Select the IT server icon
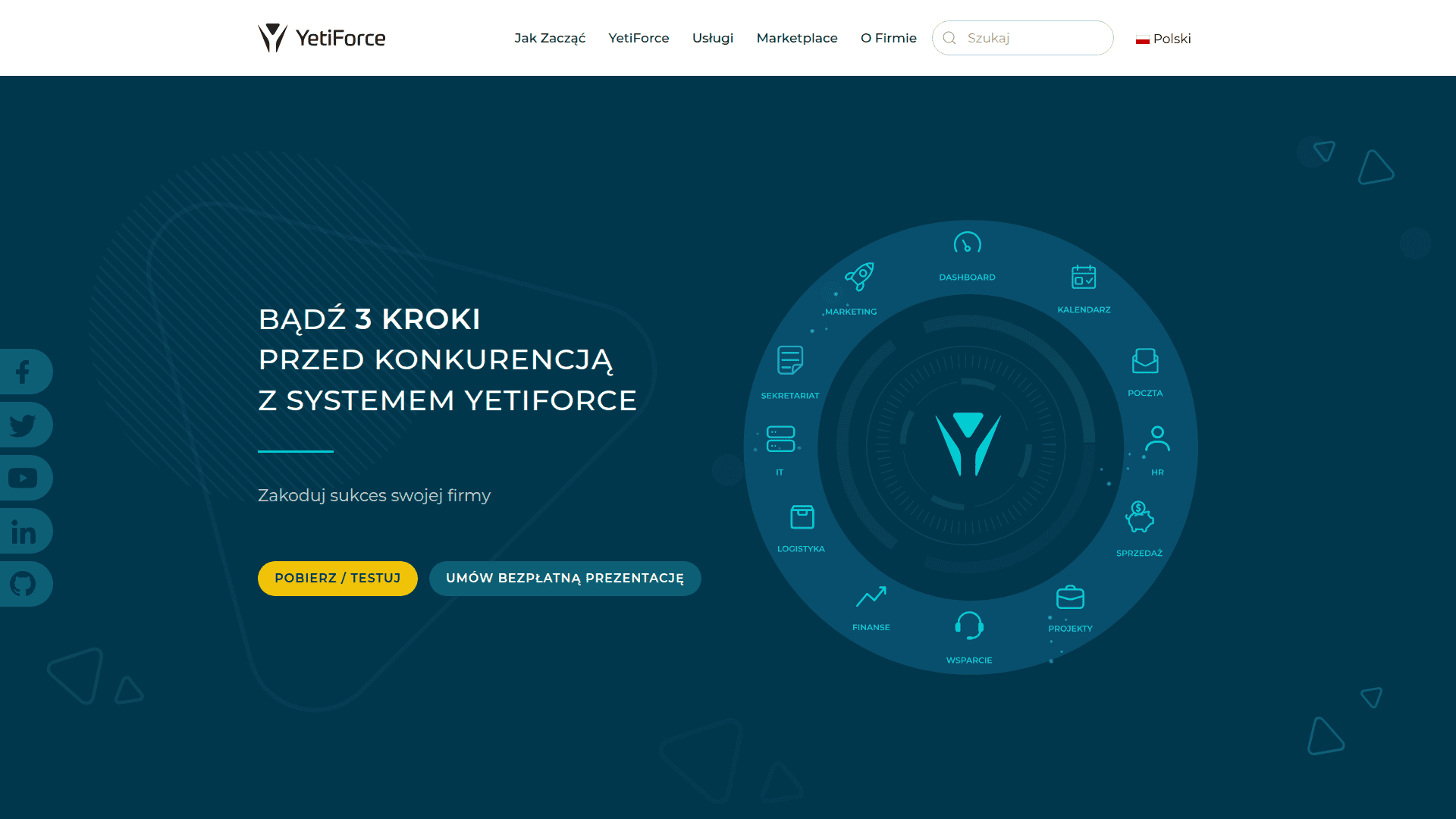The width and height of the screenshot is (1456, 819). point(780,439)
